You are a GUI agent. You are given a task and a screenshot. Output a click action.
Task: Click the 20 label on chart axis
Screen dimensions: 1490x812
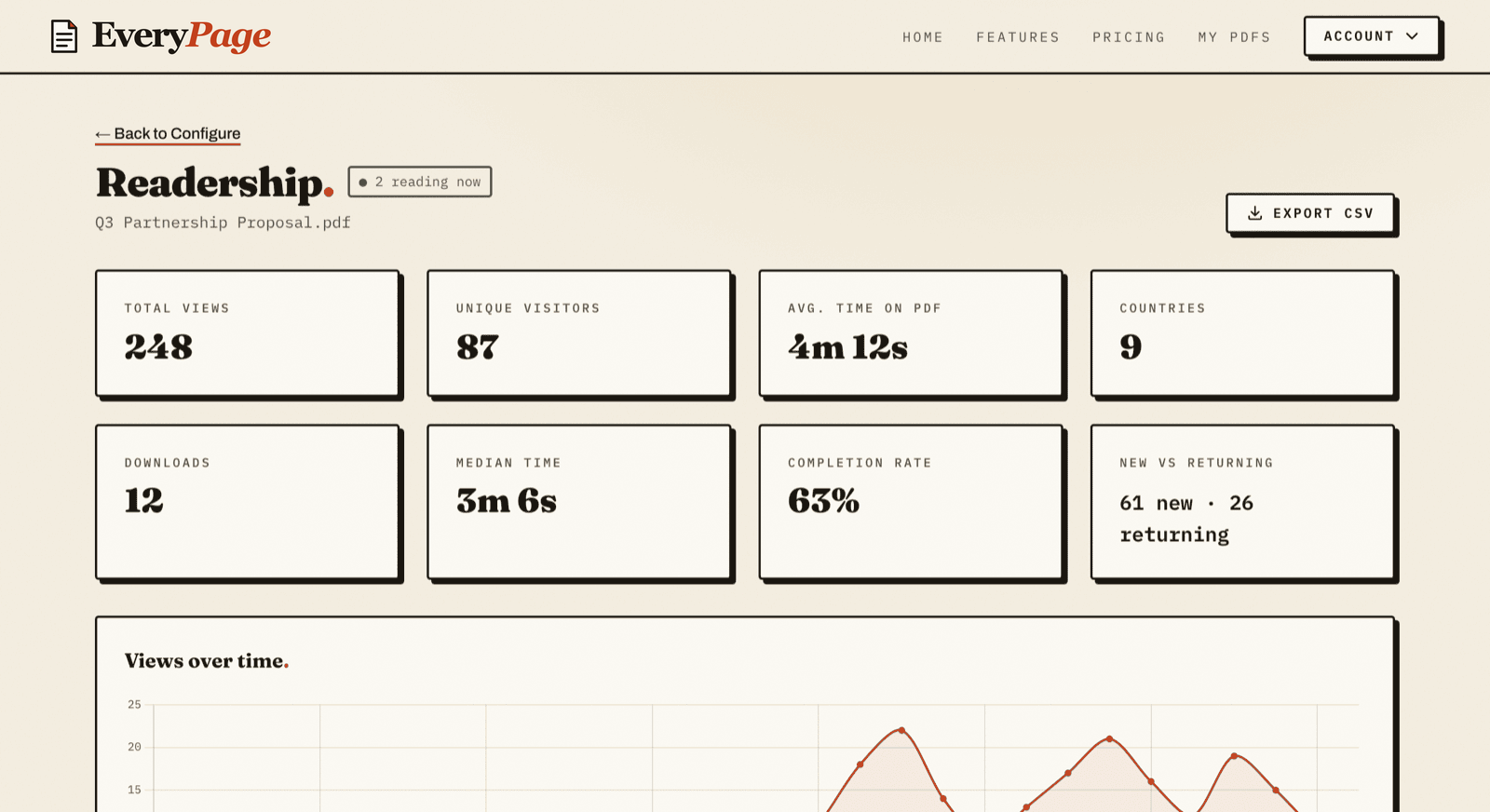(x=134, y=747)
